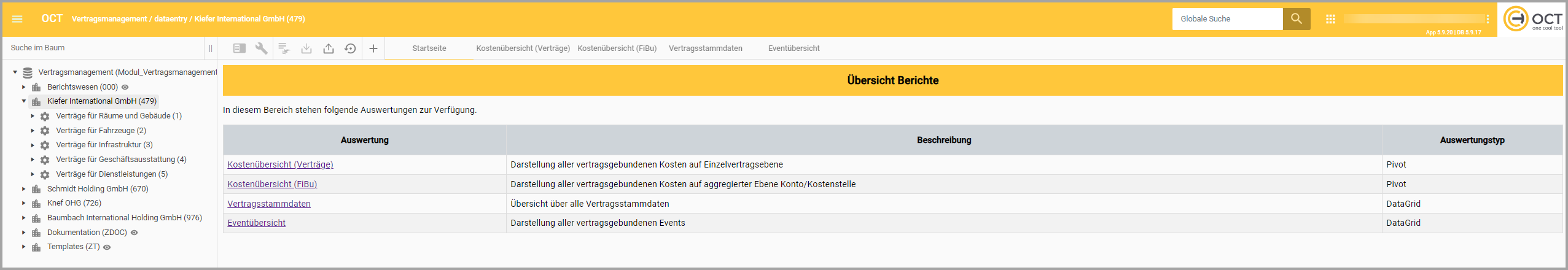Open the hamburger navigation menu

tap(17, 19)
